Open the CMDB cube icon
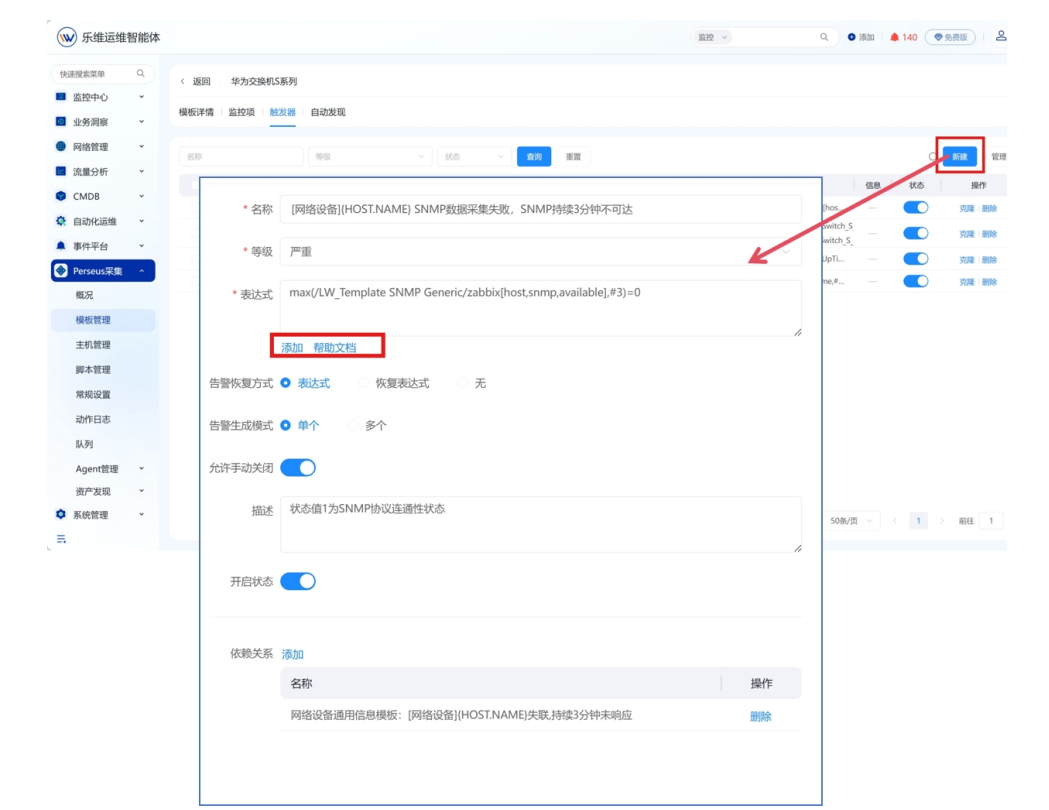 (61, 196)
